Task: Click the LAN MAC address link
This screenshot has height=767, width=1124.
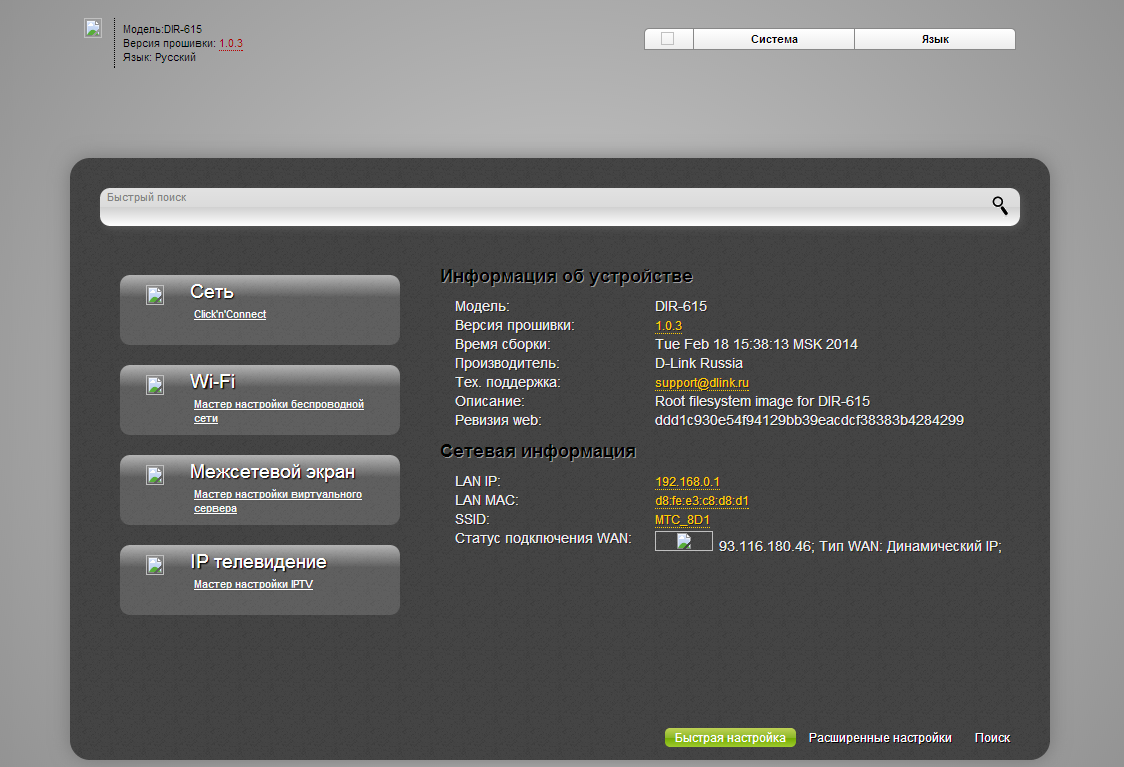Action: (702, 500)
